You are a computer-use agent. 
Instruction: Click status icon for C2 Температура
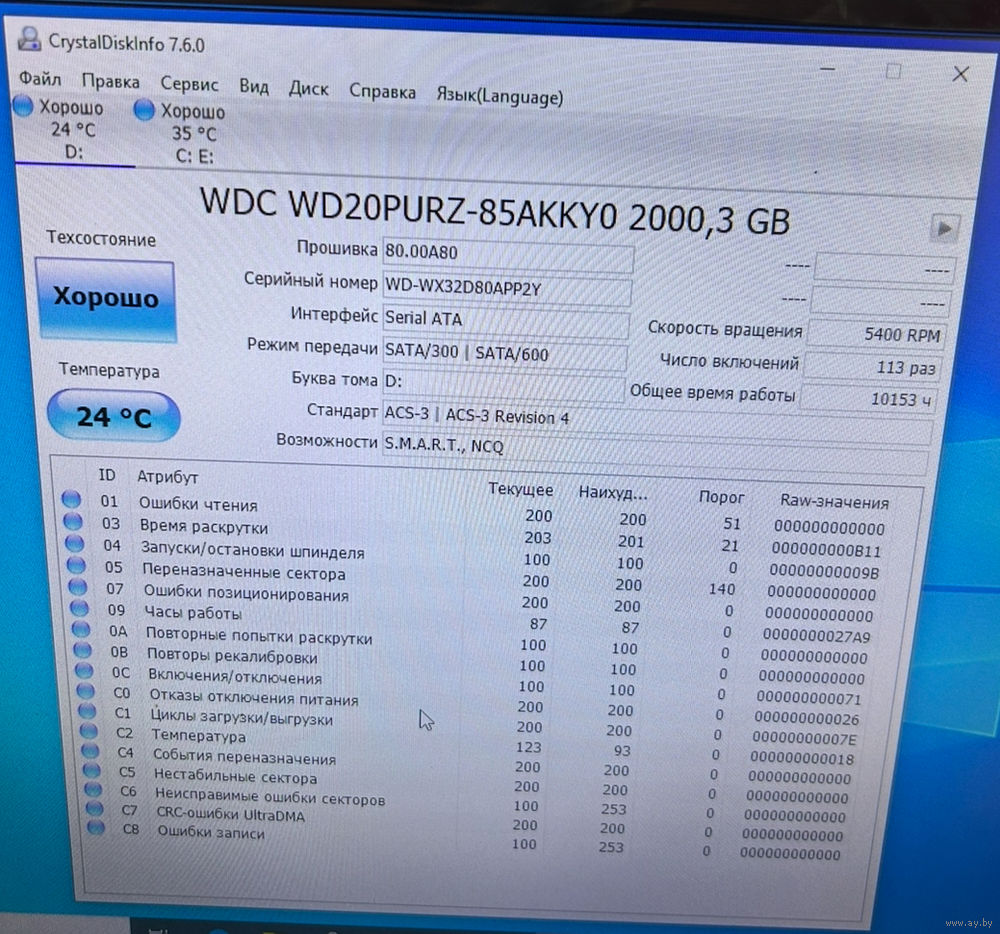point(89,730)
